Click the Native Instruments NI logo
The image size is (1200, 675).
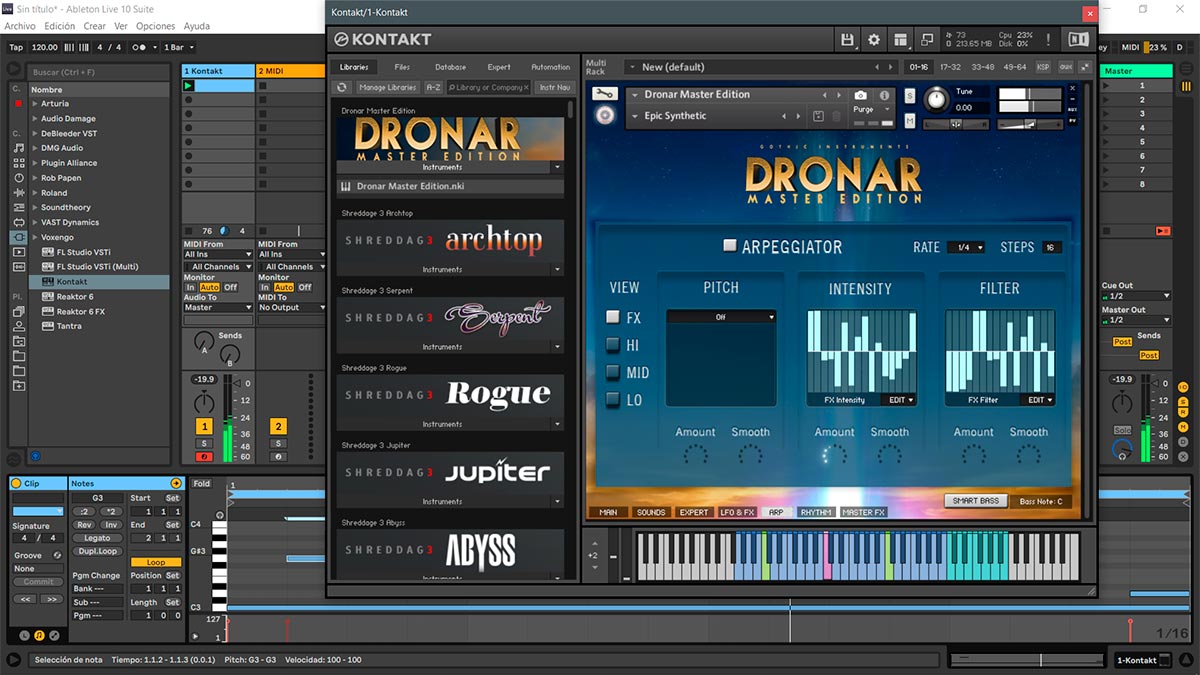tap(1078, 40)
